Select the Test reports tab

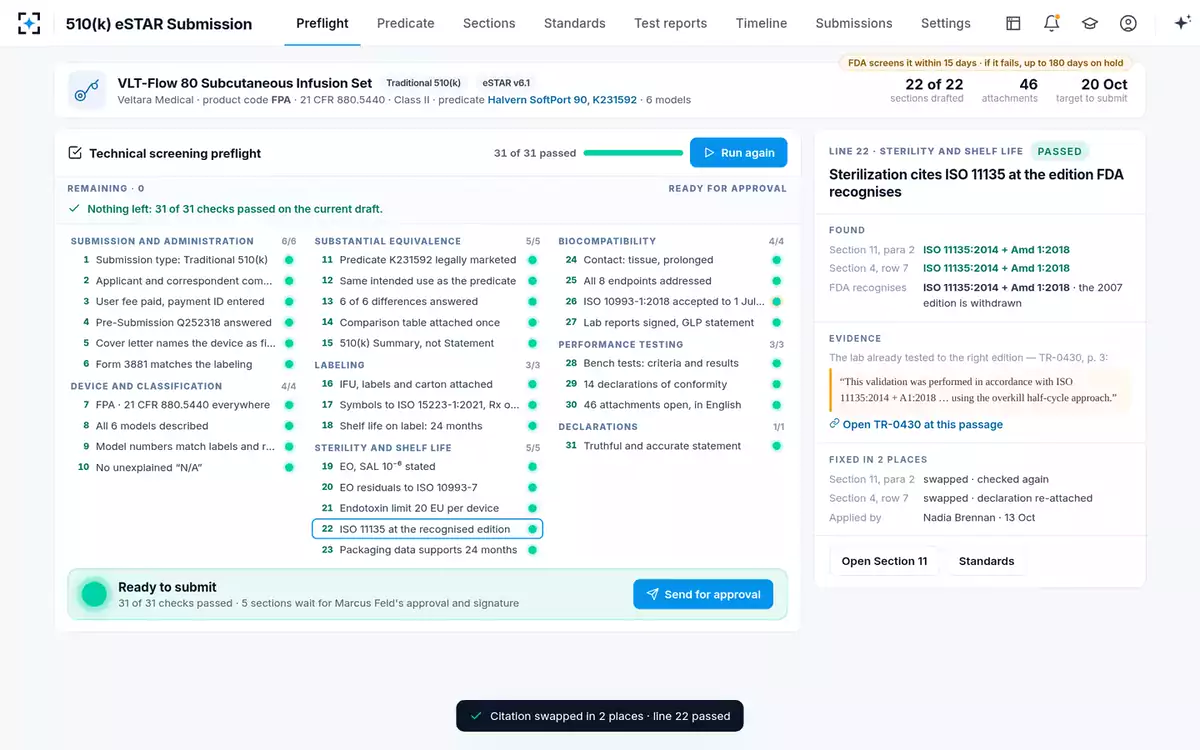click(670, 23)
